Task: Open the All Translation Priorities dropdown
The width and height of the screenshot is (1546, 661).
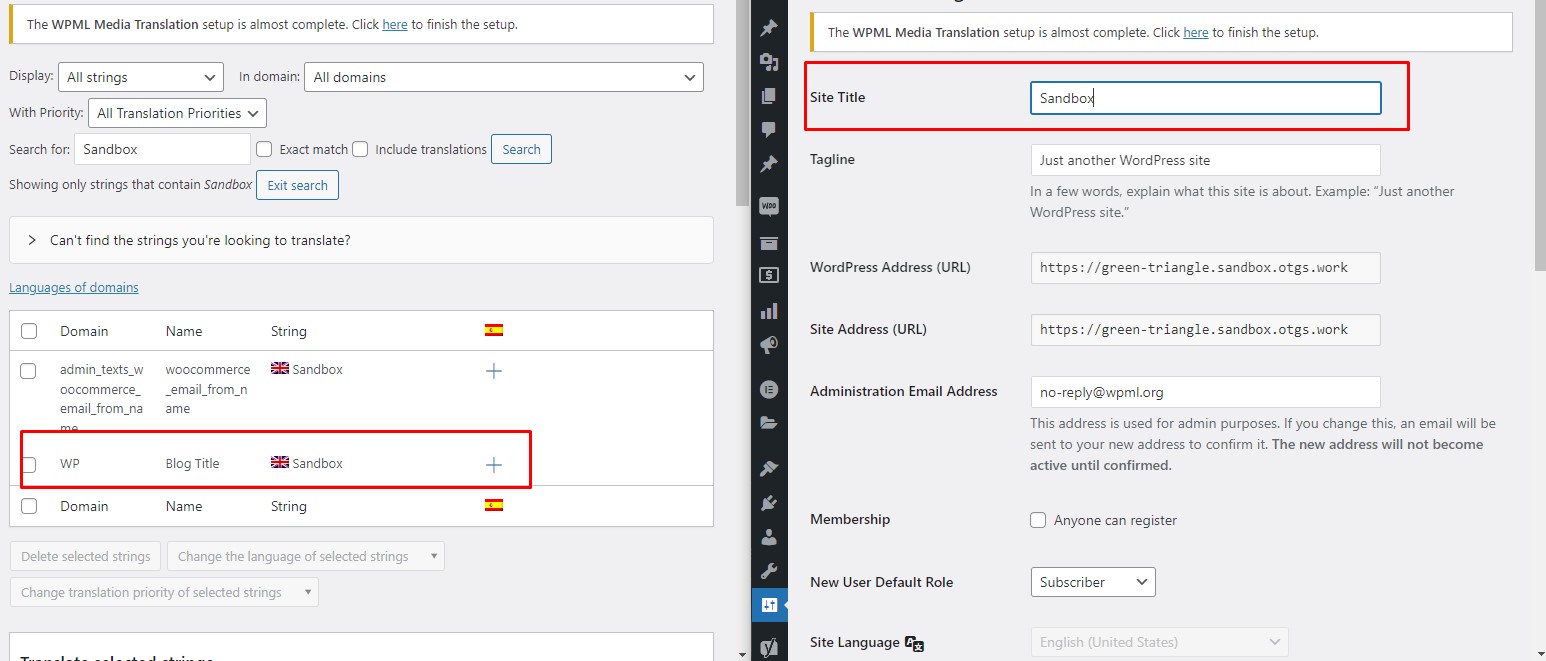Action: pyautogui.click(x=177, y=113)
